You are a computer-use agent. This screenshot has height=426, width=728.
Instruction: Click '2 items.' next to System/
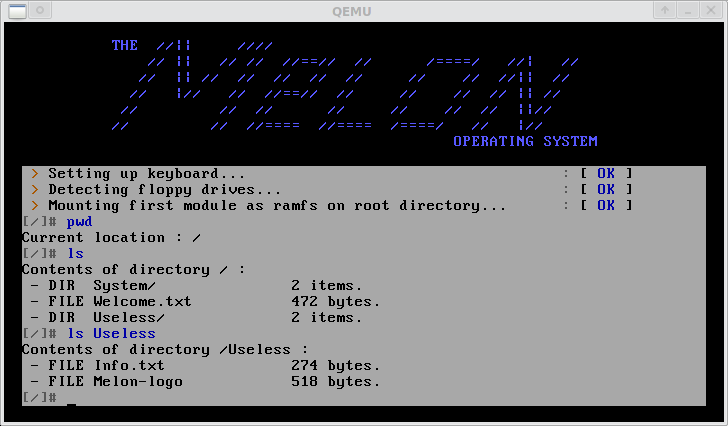pyautogui.click(x=326, y=286)
